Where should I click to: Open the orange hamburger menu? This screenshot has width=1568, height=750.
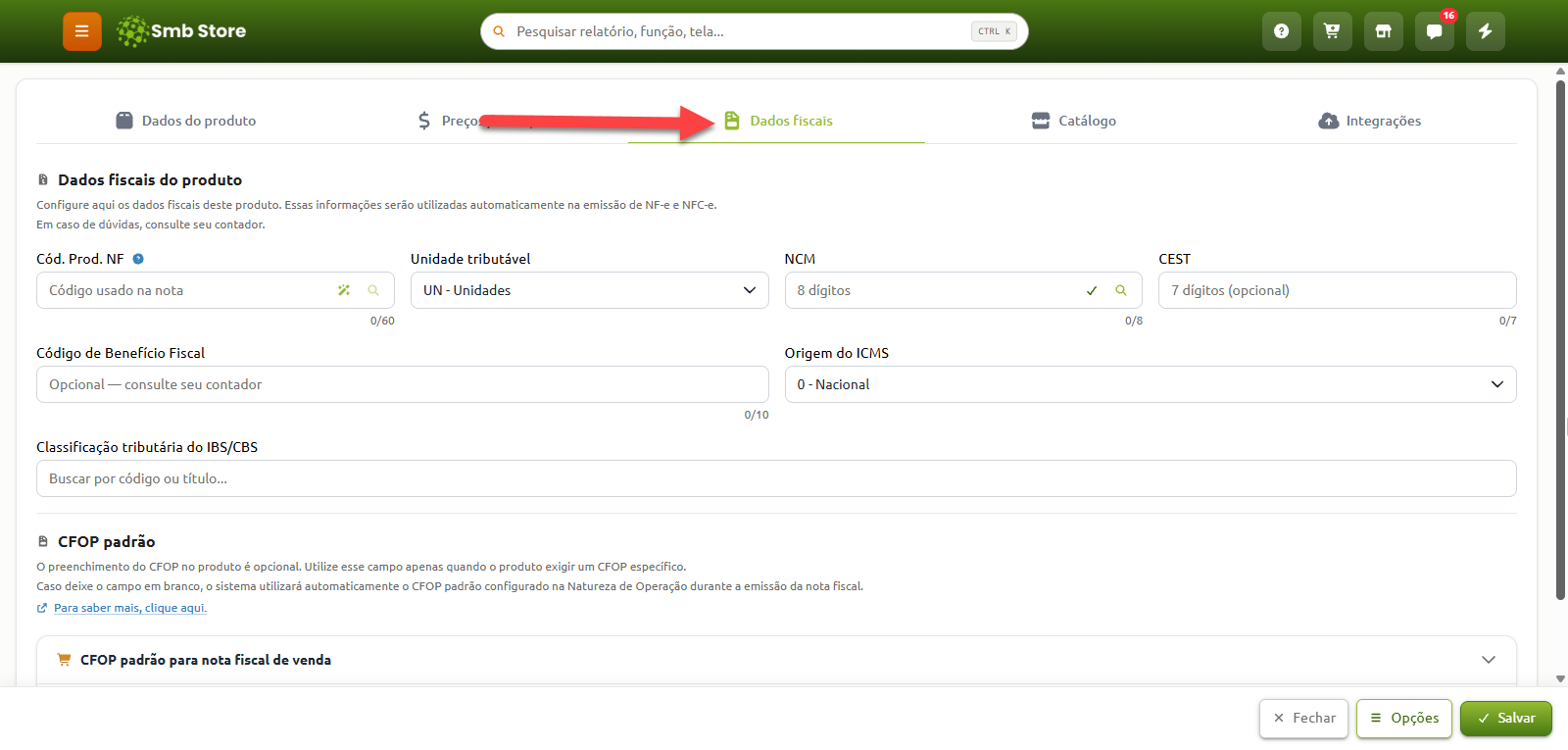tap(82, 31)
